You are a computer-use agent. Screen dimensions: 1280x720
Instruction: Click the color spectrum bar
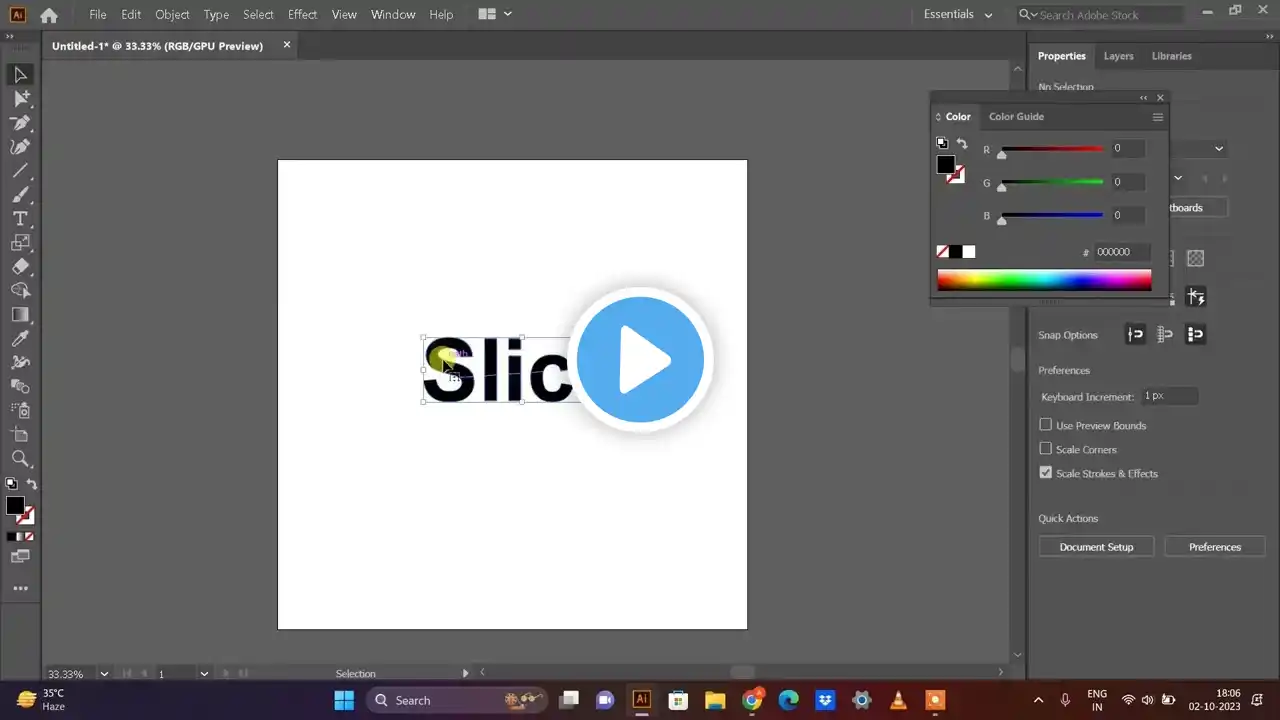[x=1044, y=280]
